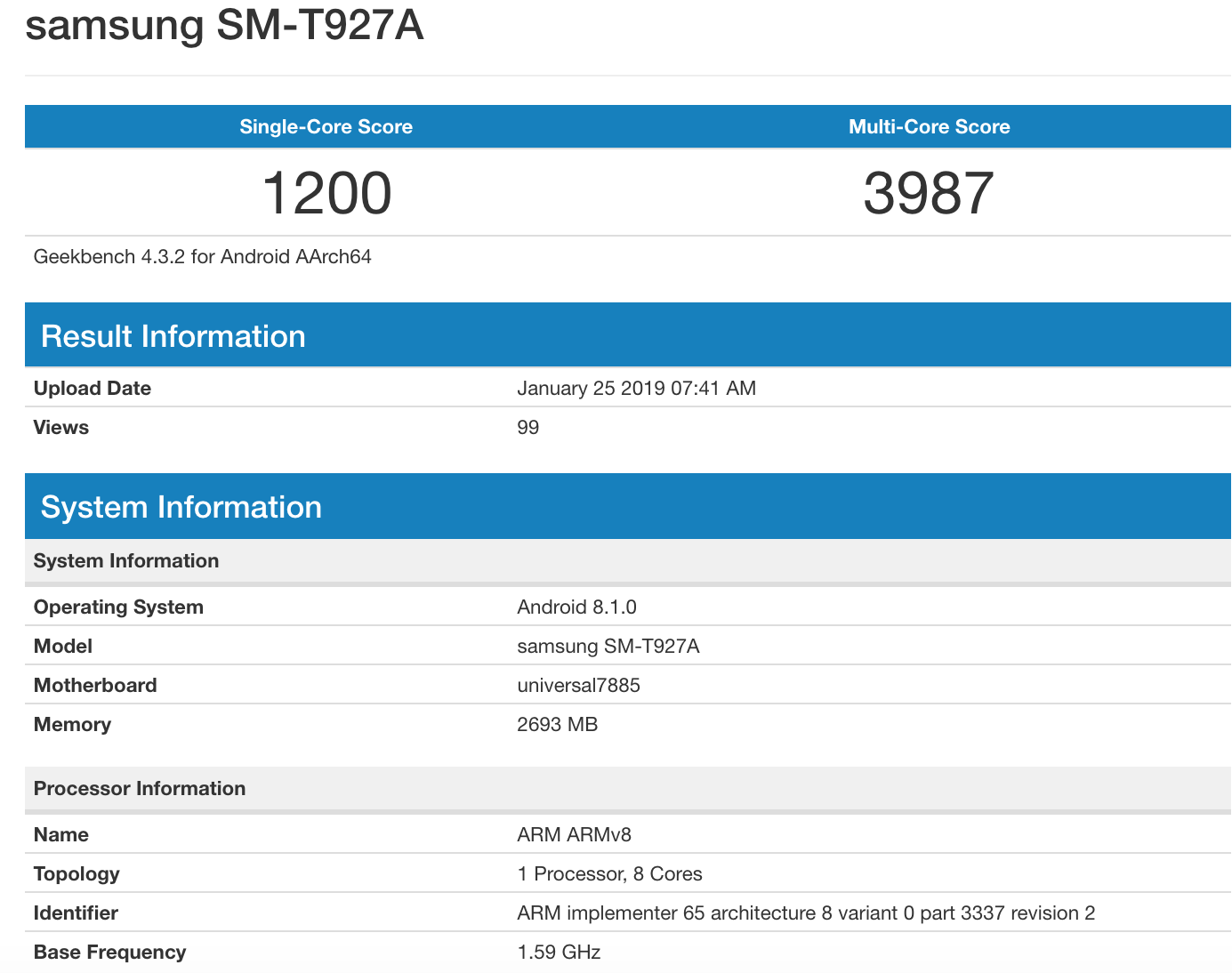Click the Result Information section header
This screenshot has height=973, width=1232.
click(173, 336)
